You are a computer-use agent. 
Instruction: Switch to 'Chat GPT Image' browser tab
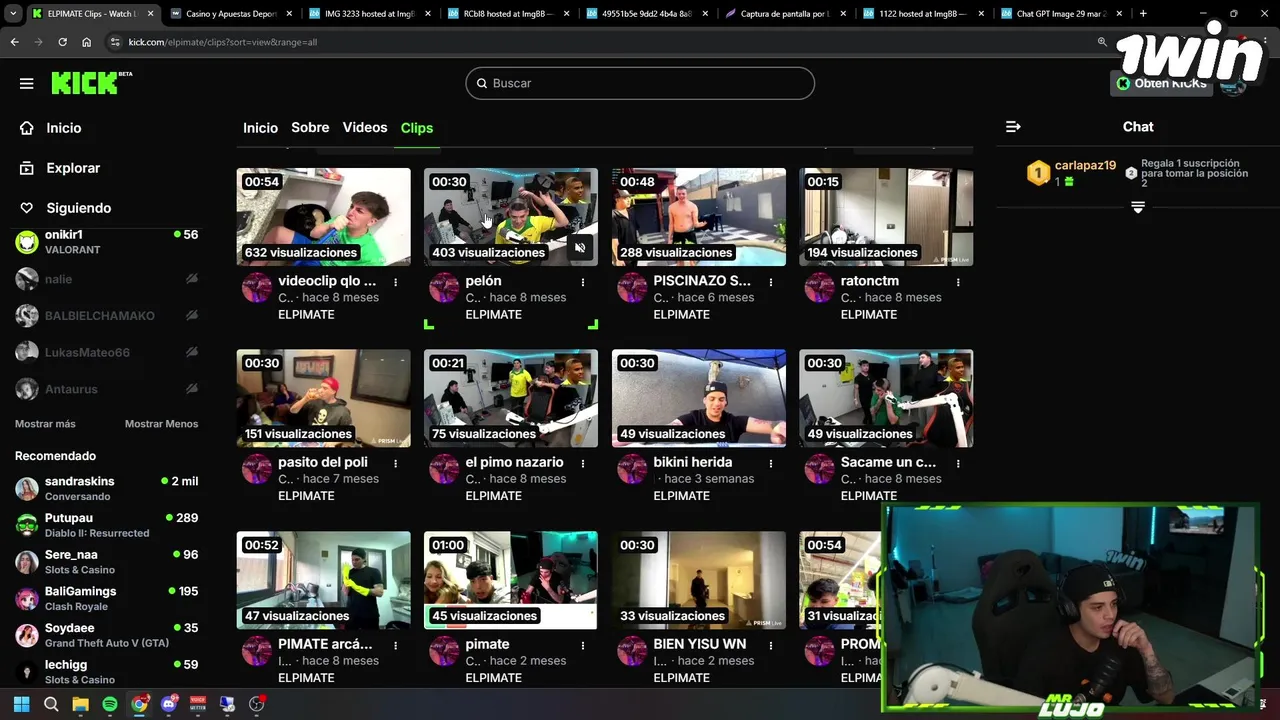coord(1063,14)
